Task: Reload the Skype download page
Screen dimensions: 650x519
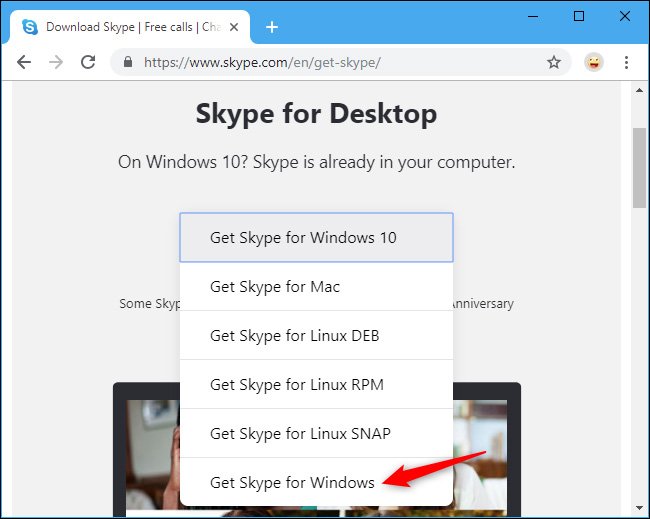Action: 88,62
